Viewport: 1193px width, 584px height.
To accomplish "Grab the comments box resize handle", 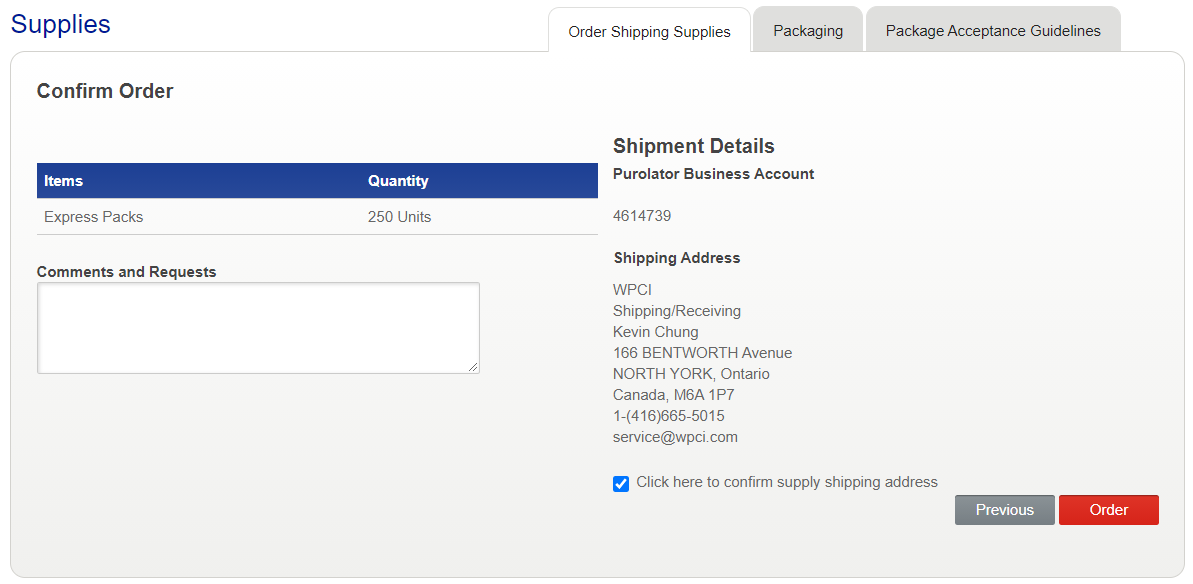I will point(474,368).
